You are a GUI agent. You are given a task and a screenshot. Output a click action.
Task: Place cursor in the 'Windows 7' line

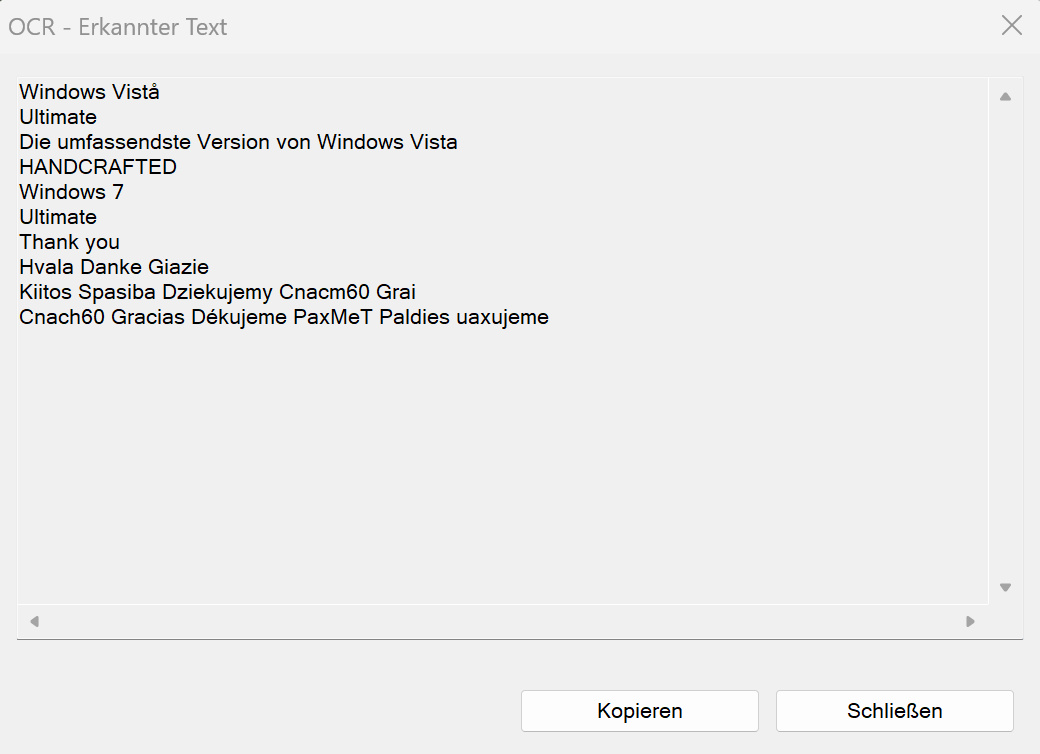click(x=71, y=192)
